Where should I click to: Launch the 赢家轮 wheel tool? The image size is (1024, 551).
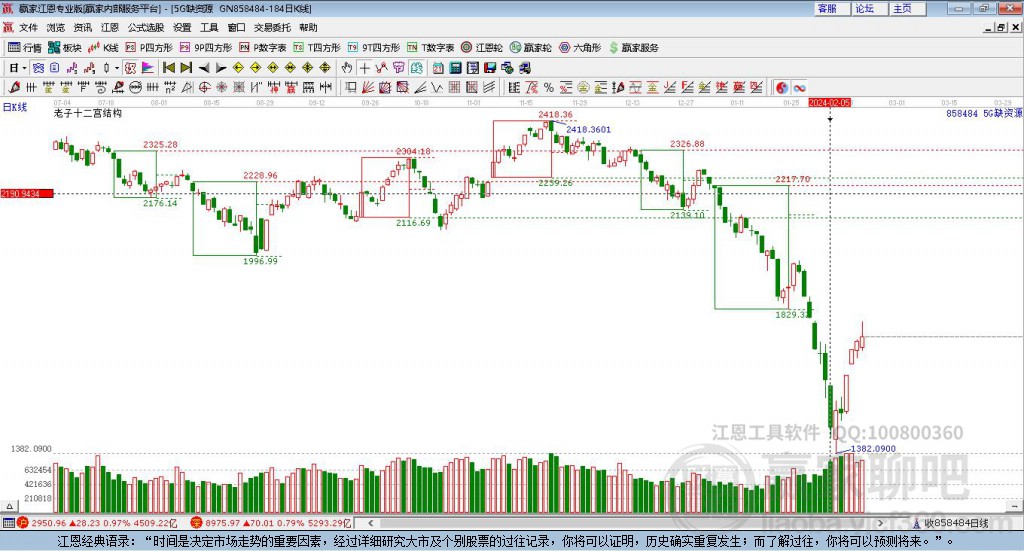(x=530, y=48)
